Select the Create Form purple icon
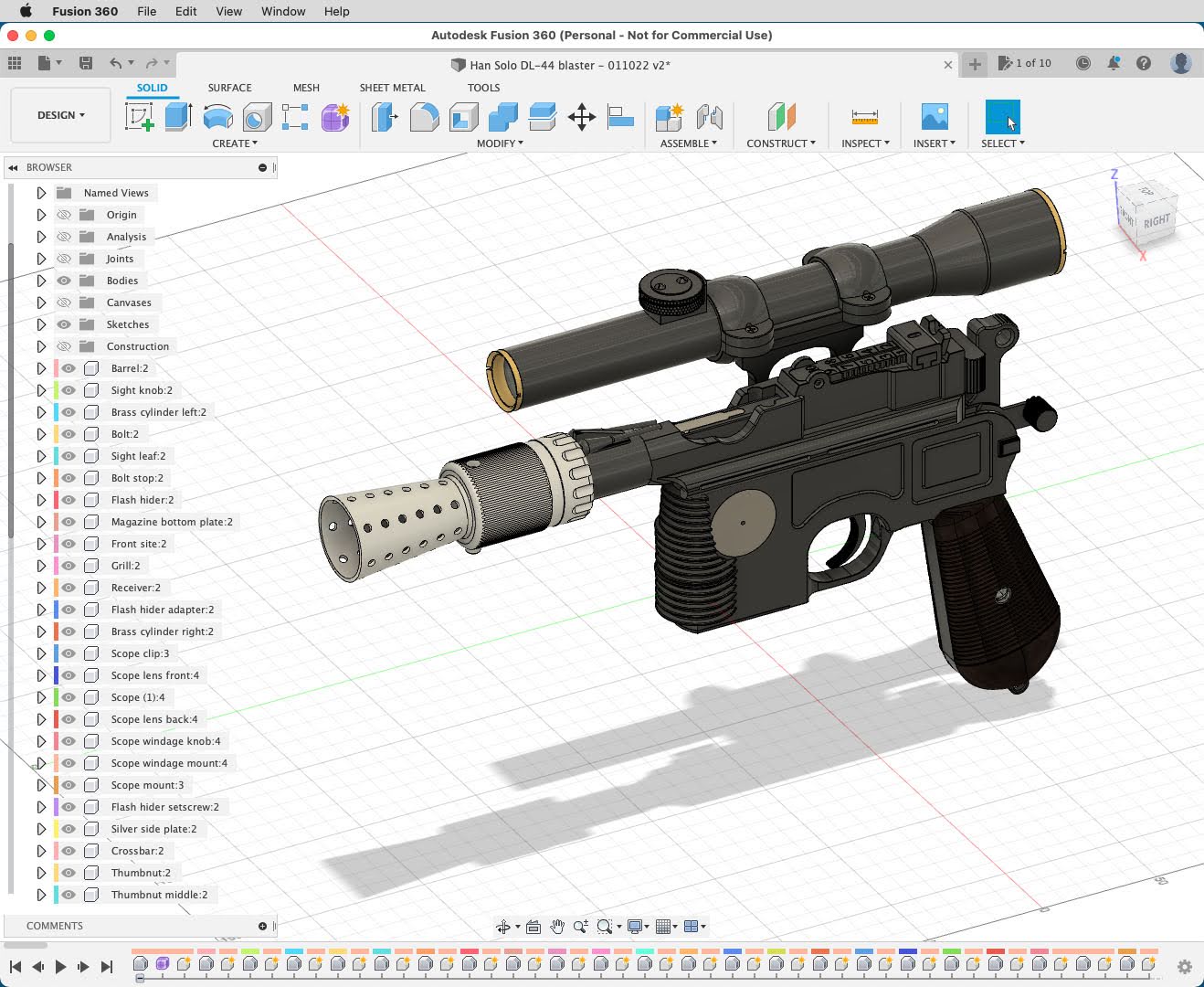Image resolution: width=1204 pixels, height=987 pixels. (335, 117)
